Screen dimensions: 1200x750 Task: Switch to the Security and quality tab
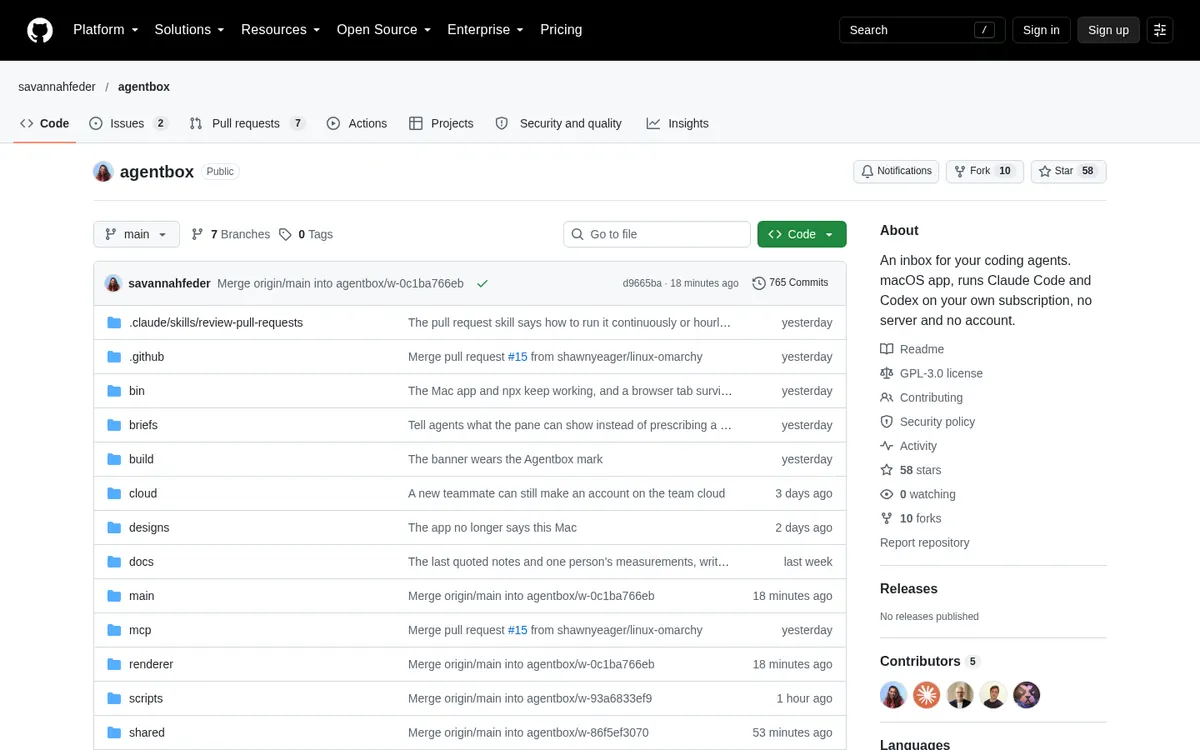559,123
